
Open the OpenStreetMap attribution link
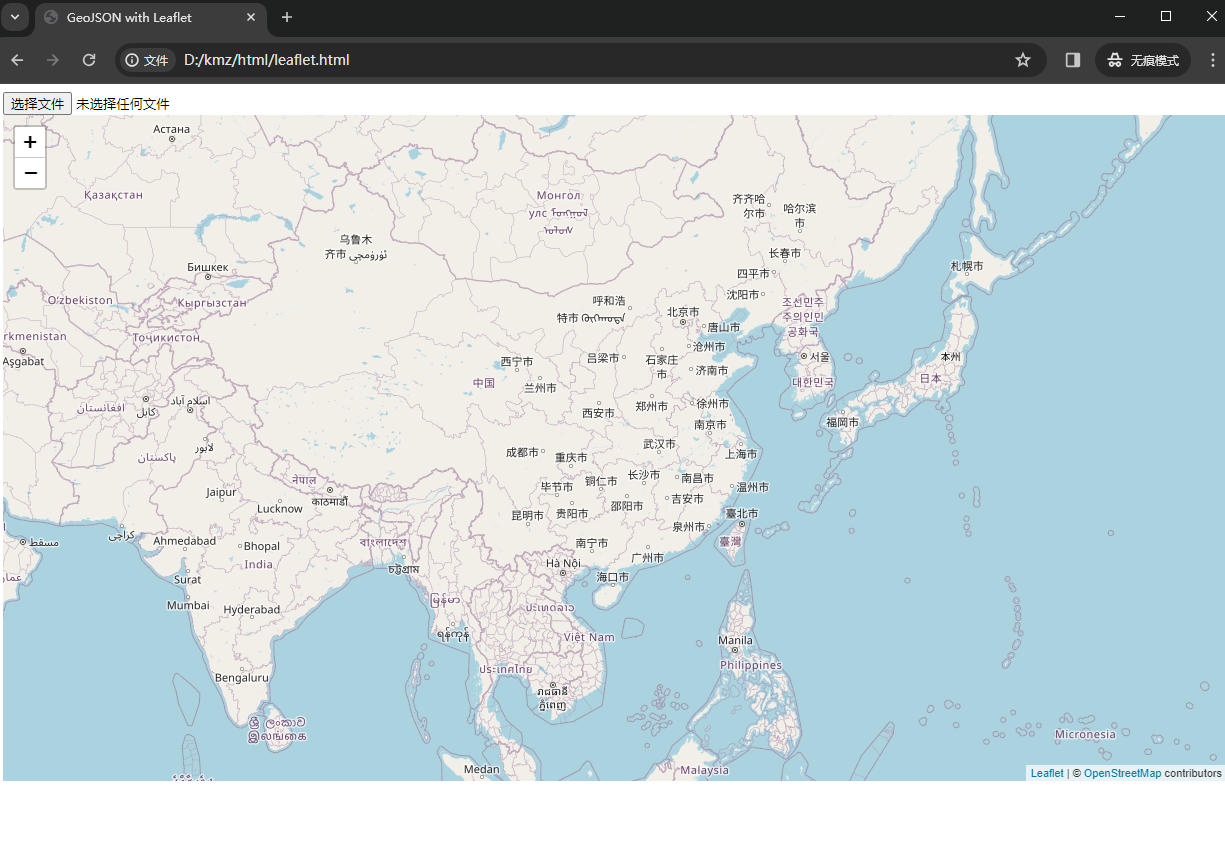(1122, 772)
